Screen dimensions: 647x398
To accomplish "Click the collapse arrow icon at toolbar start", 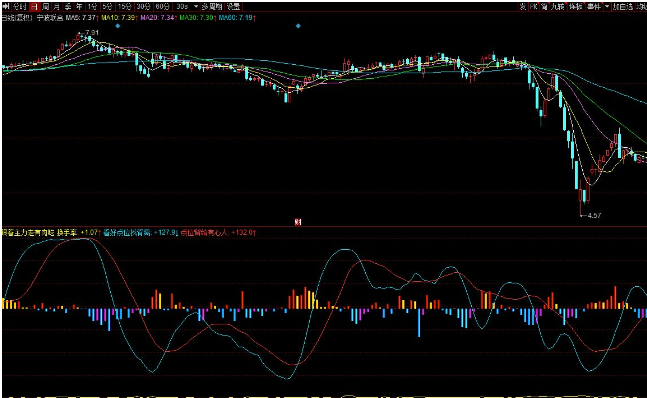I will click(6, 7).
